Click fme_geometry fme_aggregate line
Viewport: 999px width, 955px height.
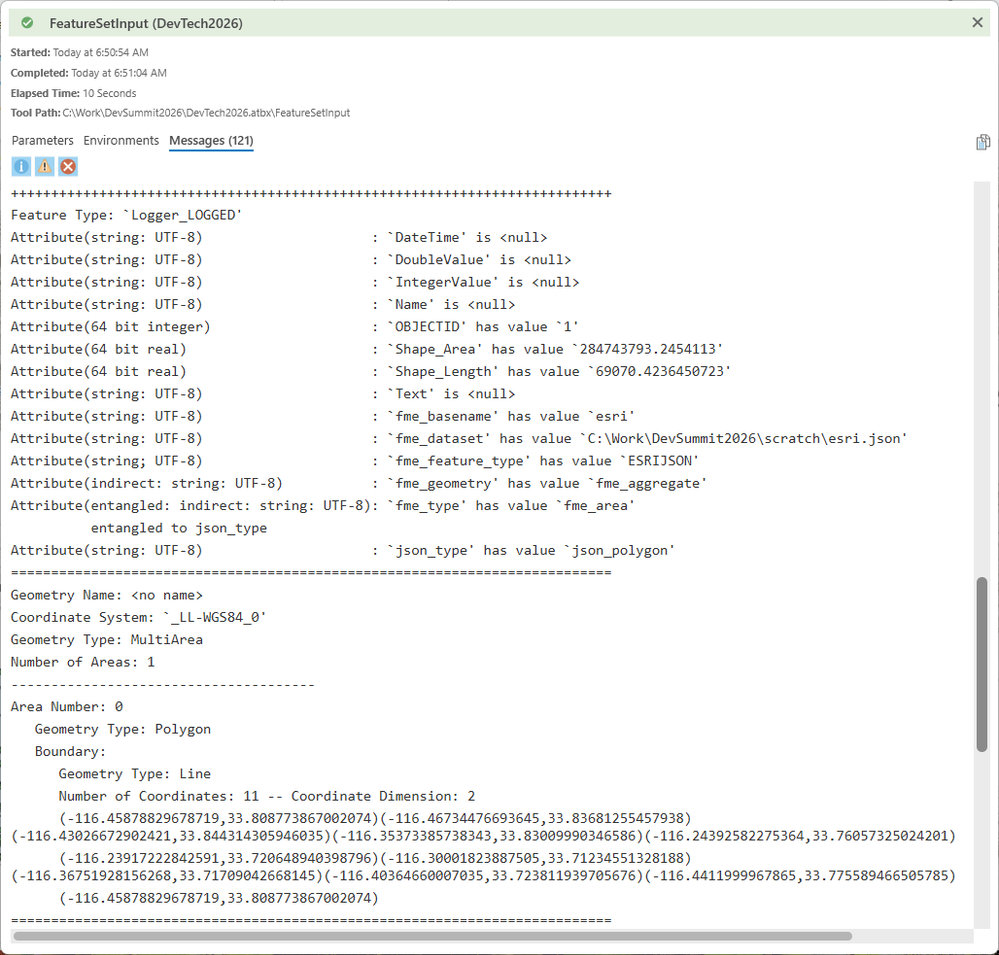[x=359, y=484]
